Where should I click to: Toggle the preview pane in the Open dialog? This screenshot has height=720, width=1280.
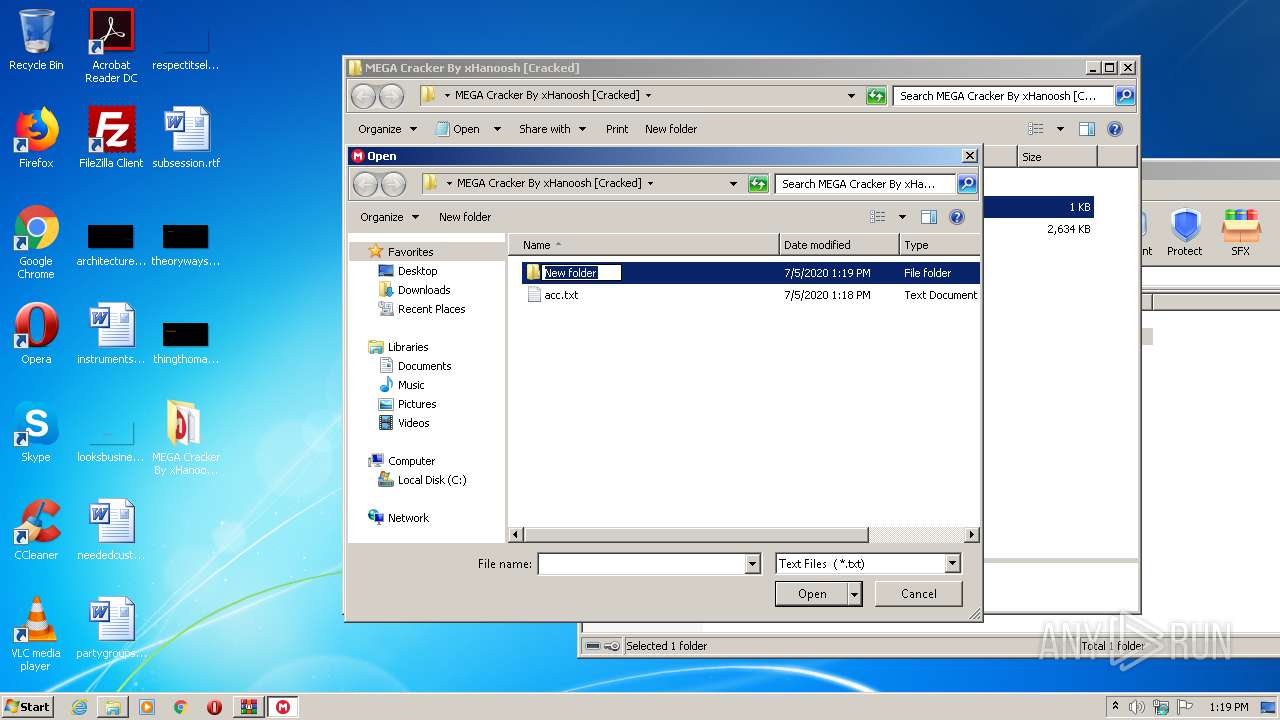coord(929,217)
